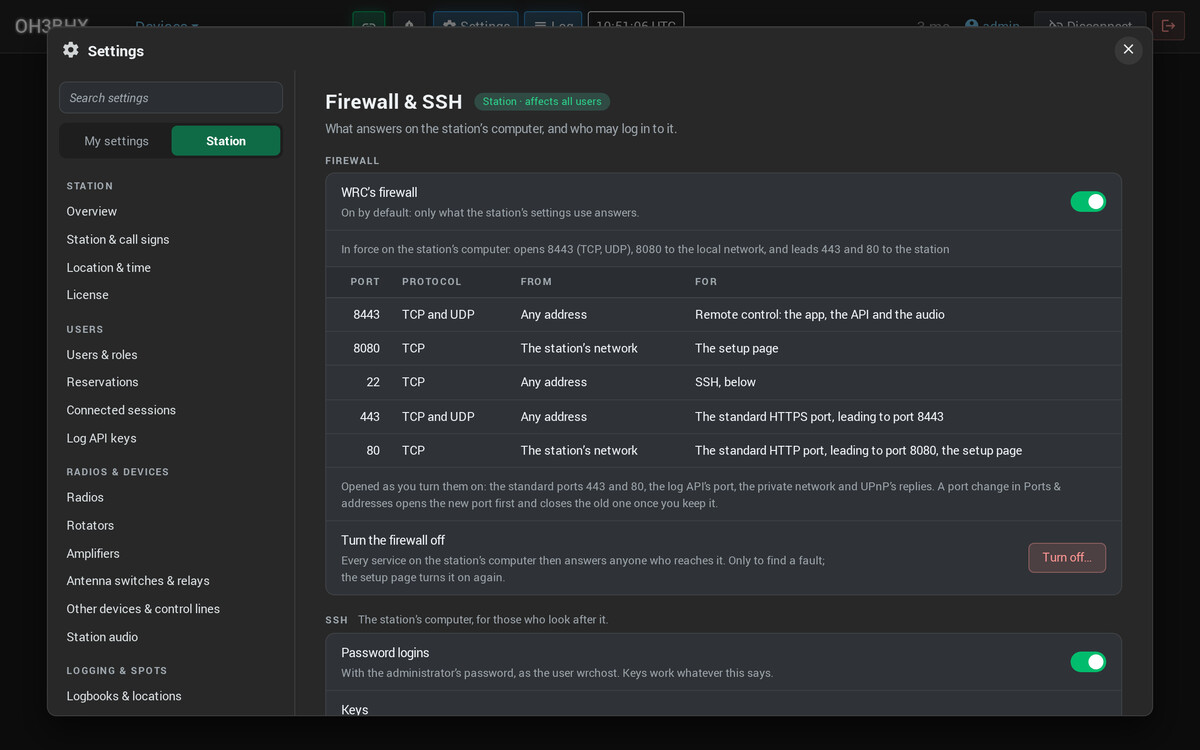1200x750 pixels.
Task: Click the FROM column header
Action: [536, 282]
